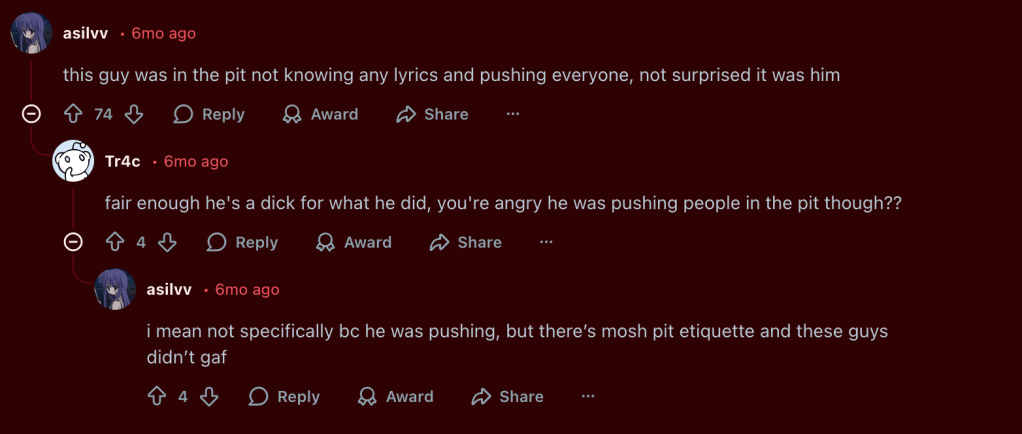Award Tr4c's comment
Viewport: 1022px width, 434px height.
point(354,242)
